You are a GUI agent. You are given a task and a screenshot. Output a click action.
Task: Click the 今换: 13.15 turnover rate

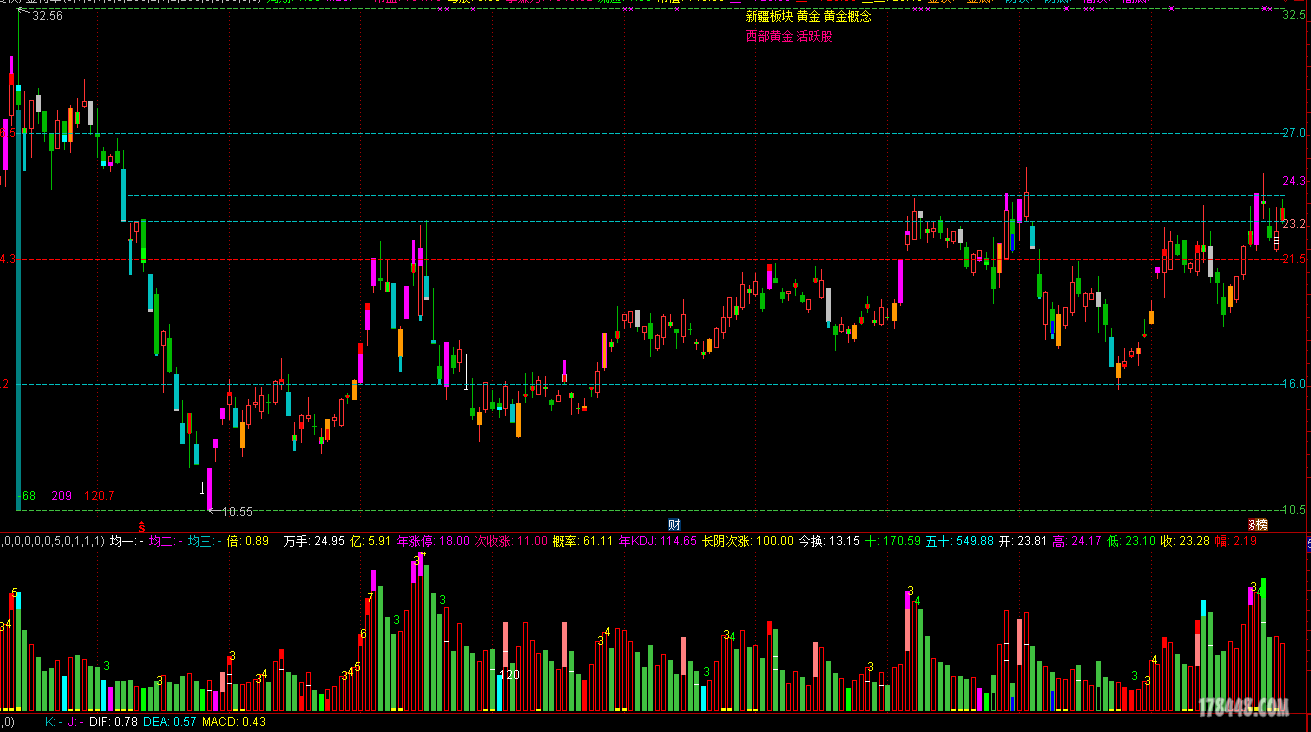(x=828, y=541)
